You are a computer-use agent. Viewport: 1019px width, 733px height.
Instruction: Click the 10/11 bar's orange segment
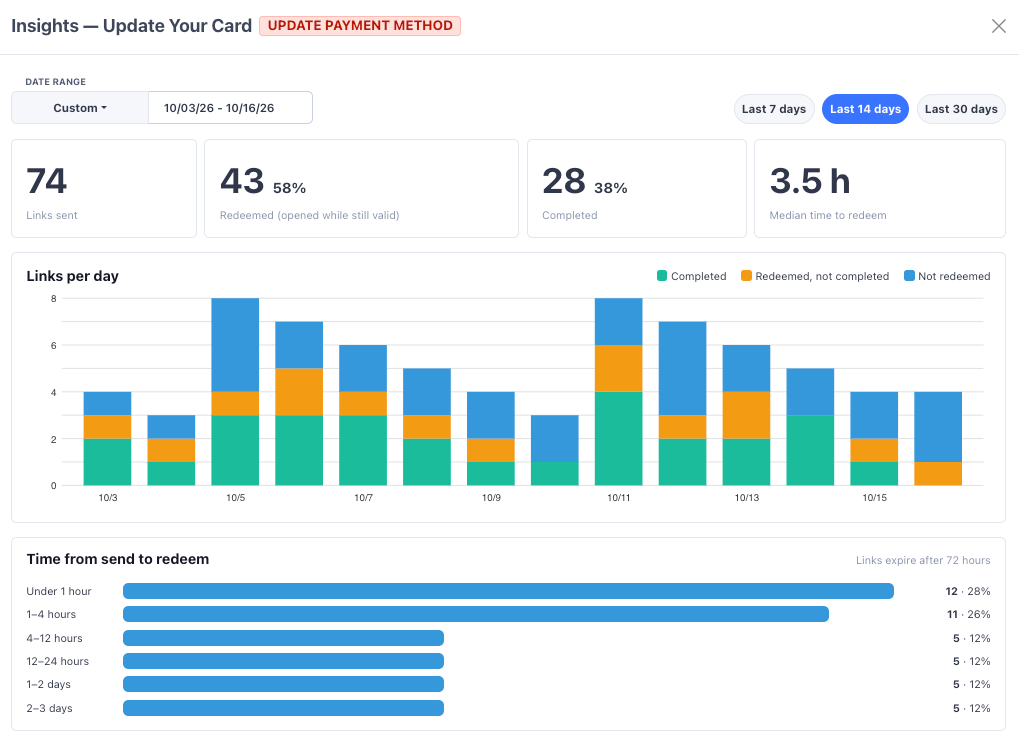pyautogui.click(x=619, y=368)
